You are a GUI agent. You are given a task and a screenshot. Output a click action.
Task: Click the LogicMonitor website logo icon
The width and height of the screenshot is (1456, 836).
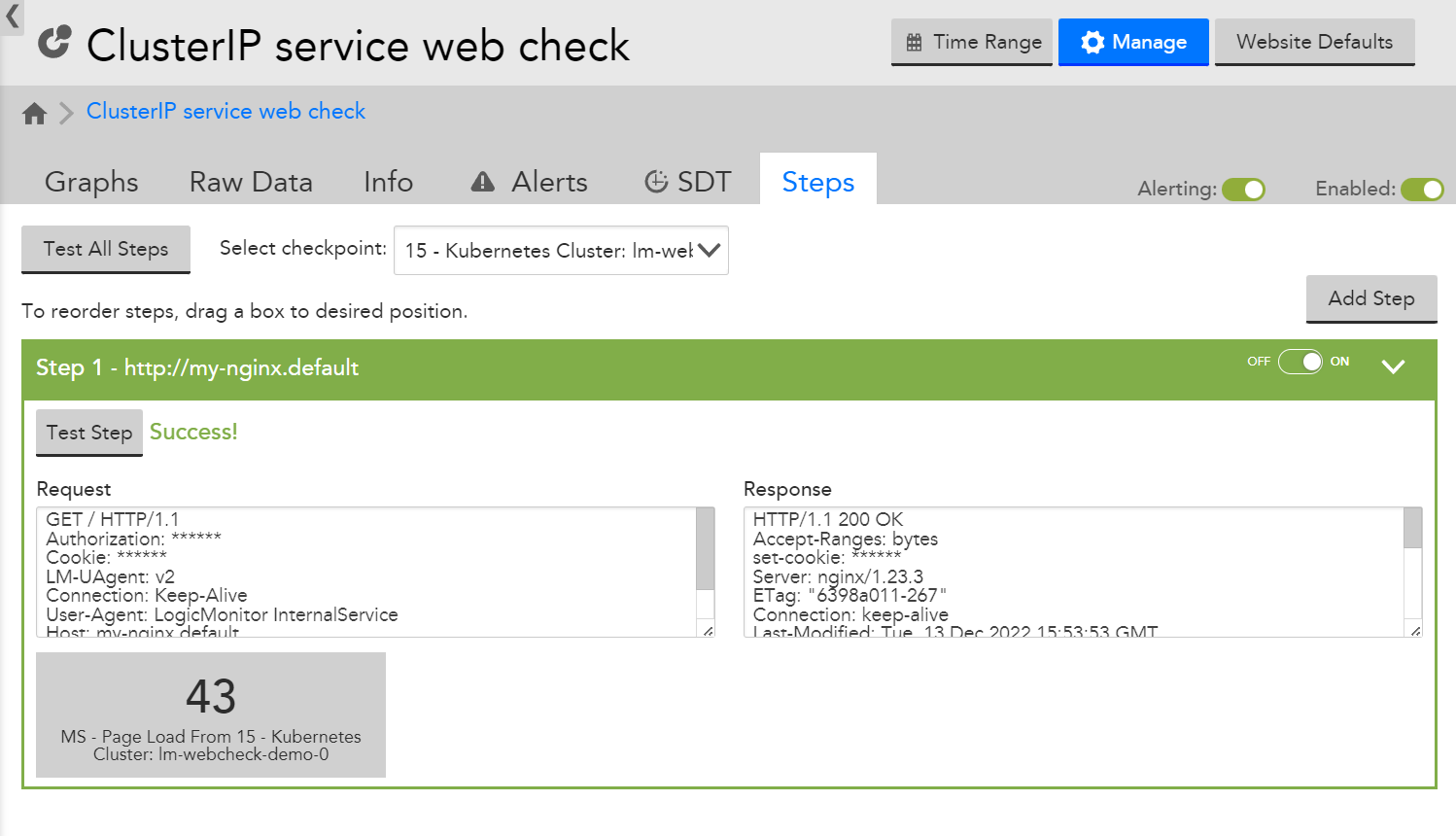[x=55, y=42]
